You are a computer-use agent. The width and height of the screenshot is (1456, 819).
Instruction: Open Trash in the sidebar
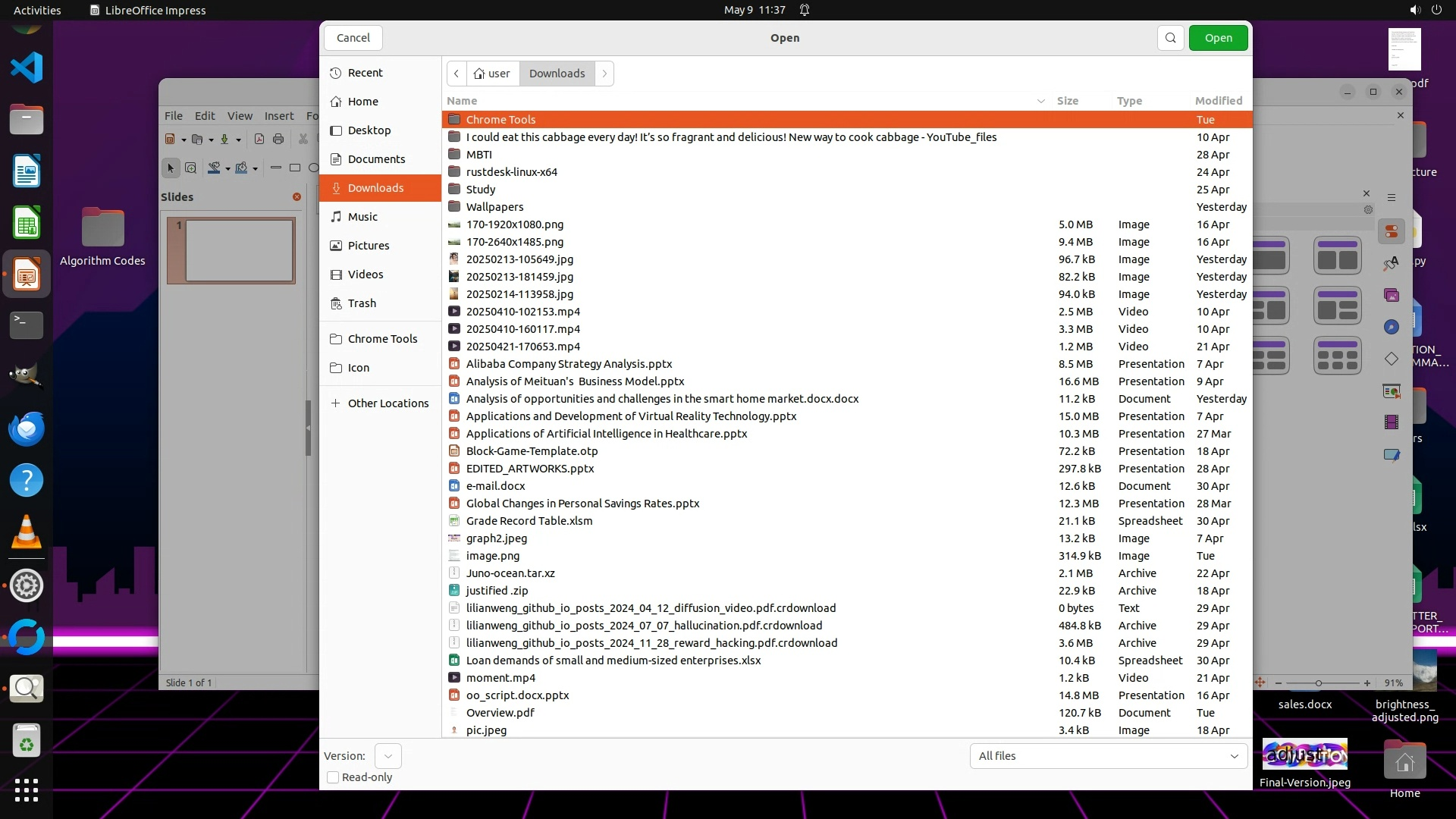click(x=362, y=303)
